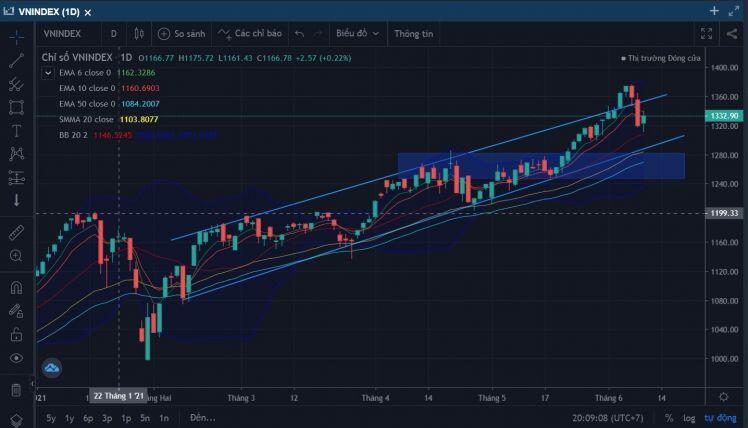The height and width of the screenshot is (428, 748).
Task: Select the down arrow marker tool
Action: point(16,200)
